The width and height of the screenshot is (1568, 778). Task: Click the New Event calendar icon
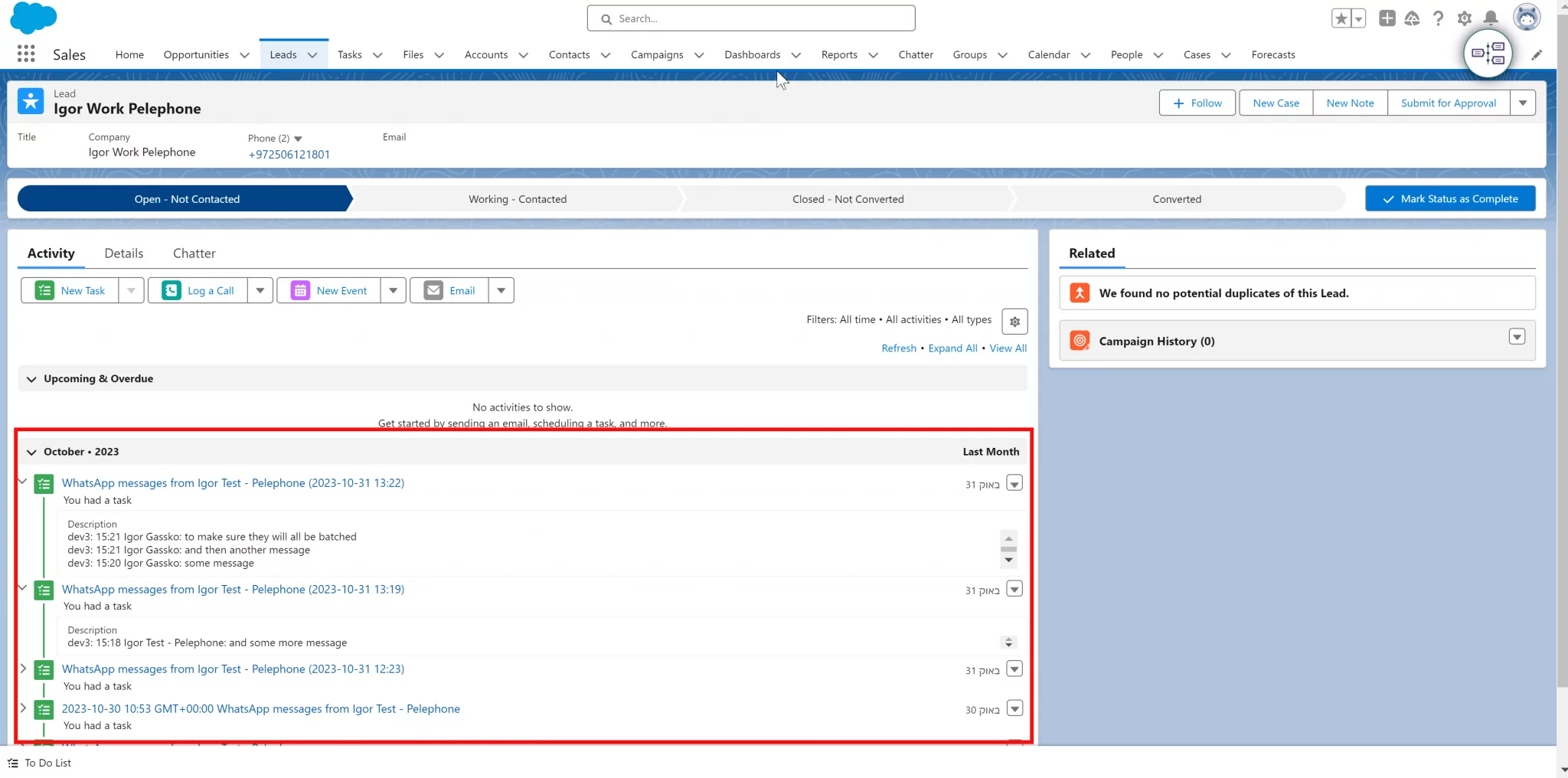(x=300, y=290)
